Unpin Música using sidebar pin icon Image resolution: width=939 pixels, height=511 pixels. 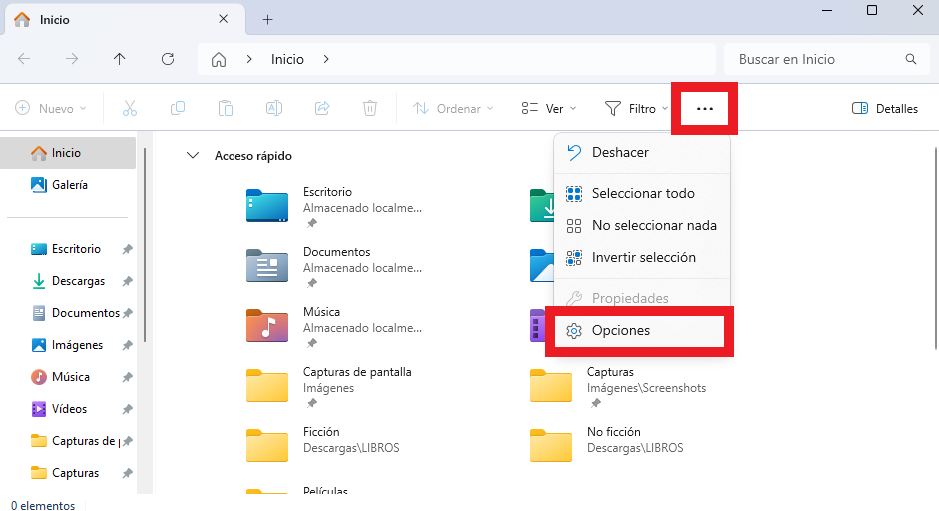pos(128,377)
